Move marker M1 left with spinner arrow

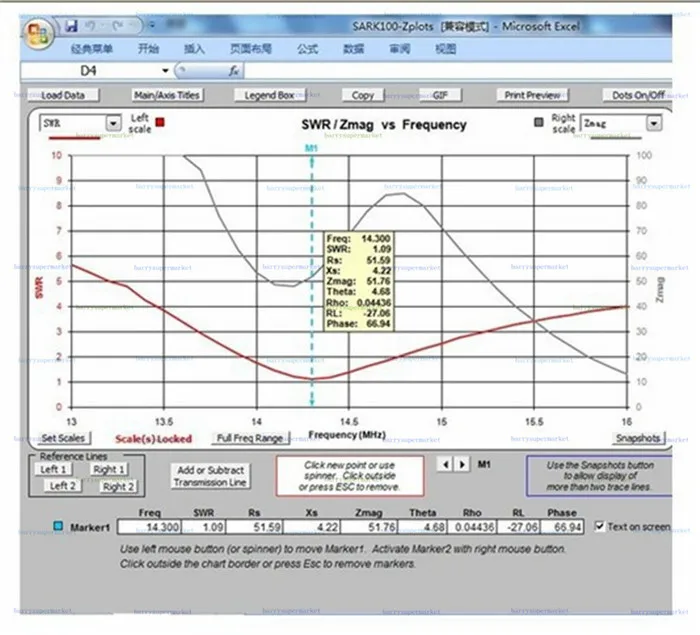(445, 464)
